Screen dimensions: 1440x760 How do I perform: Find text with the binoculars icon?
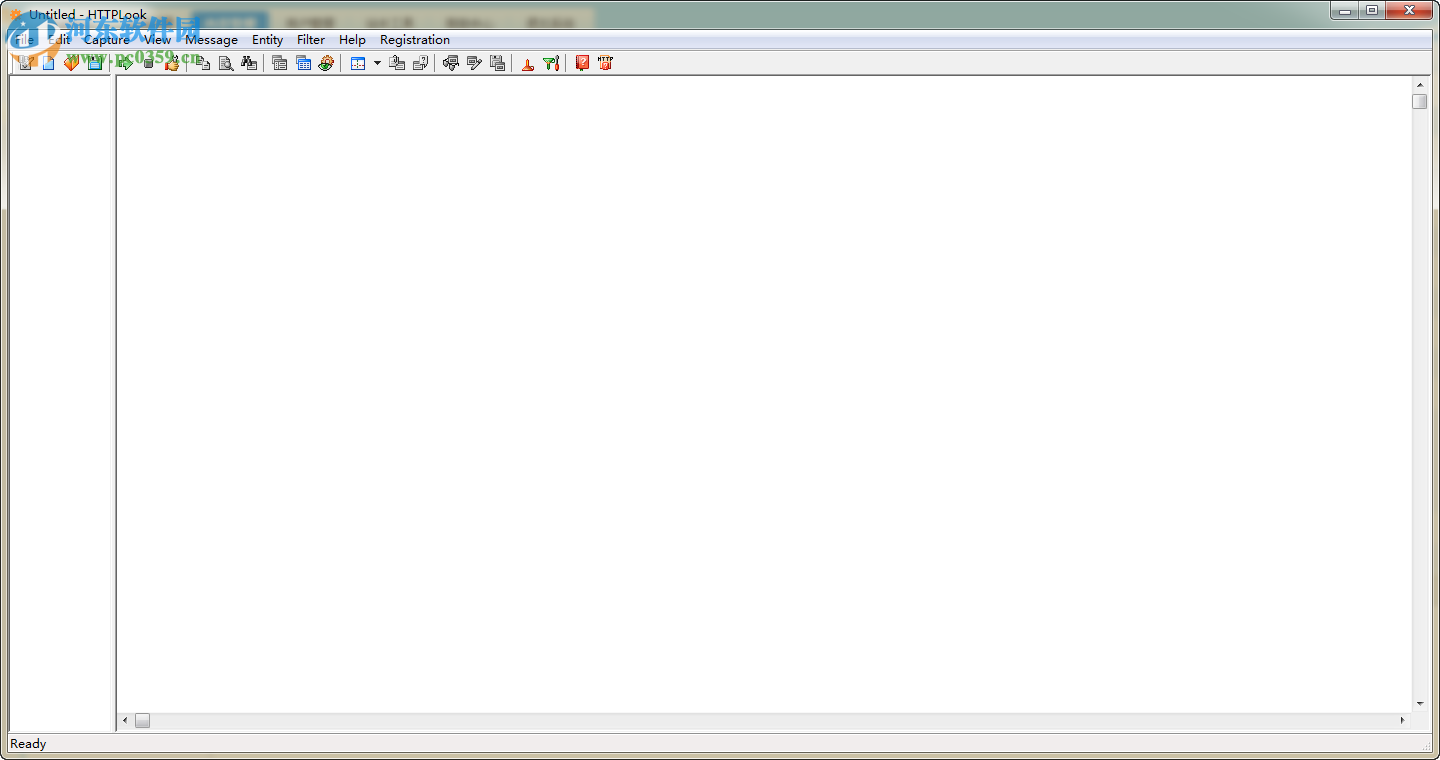[249, 63]
